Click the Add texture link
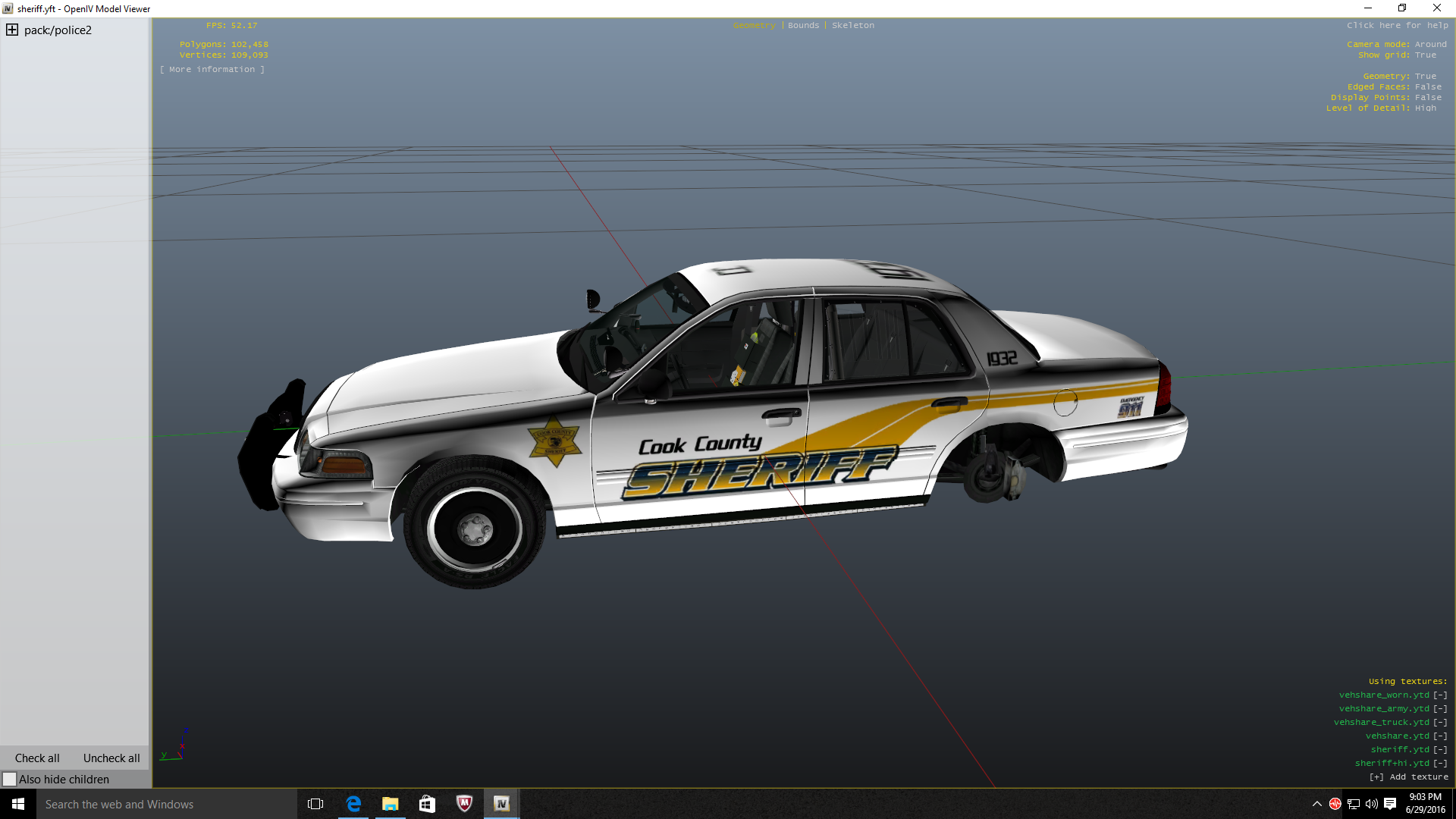Viewport: 1456px width, 819px height. point(1409,777)
